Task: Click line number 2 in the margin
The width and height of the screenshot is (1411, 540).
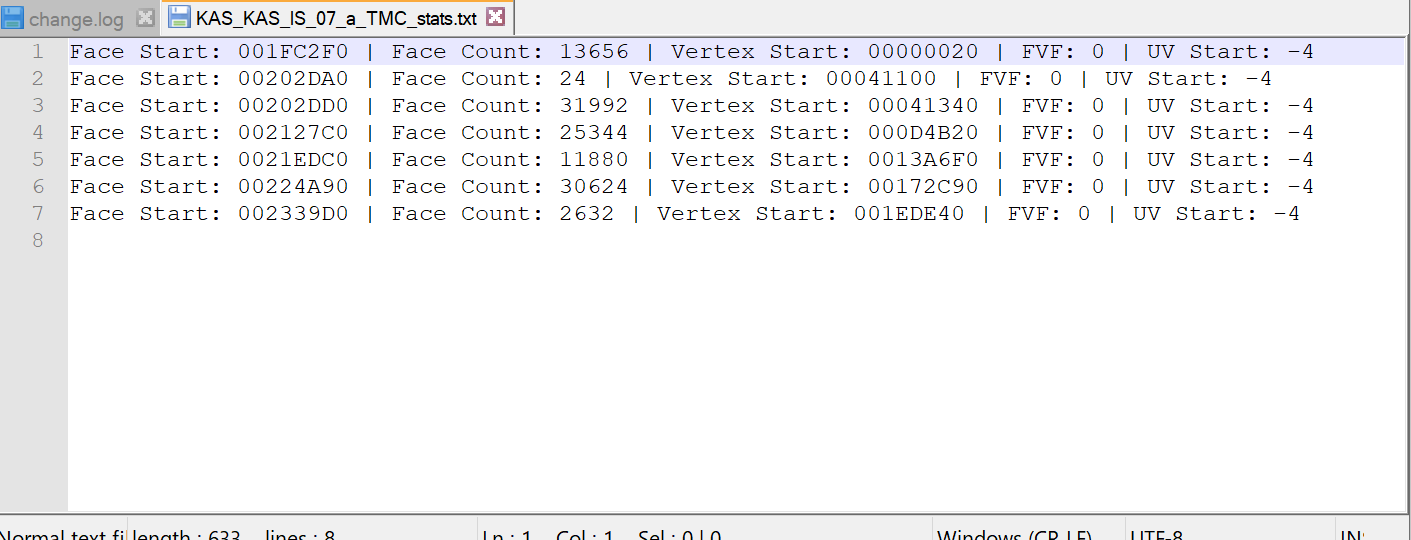Action: (x=37, y=78)
